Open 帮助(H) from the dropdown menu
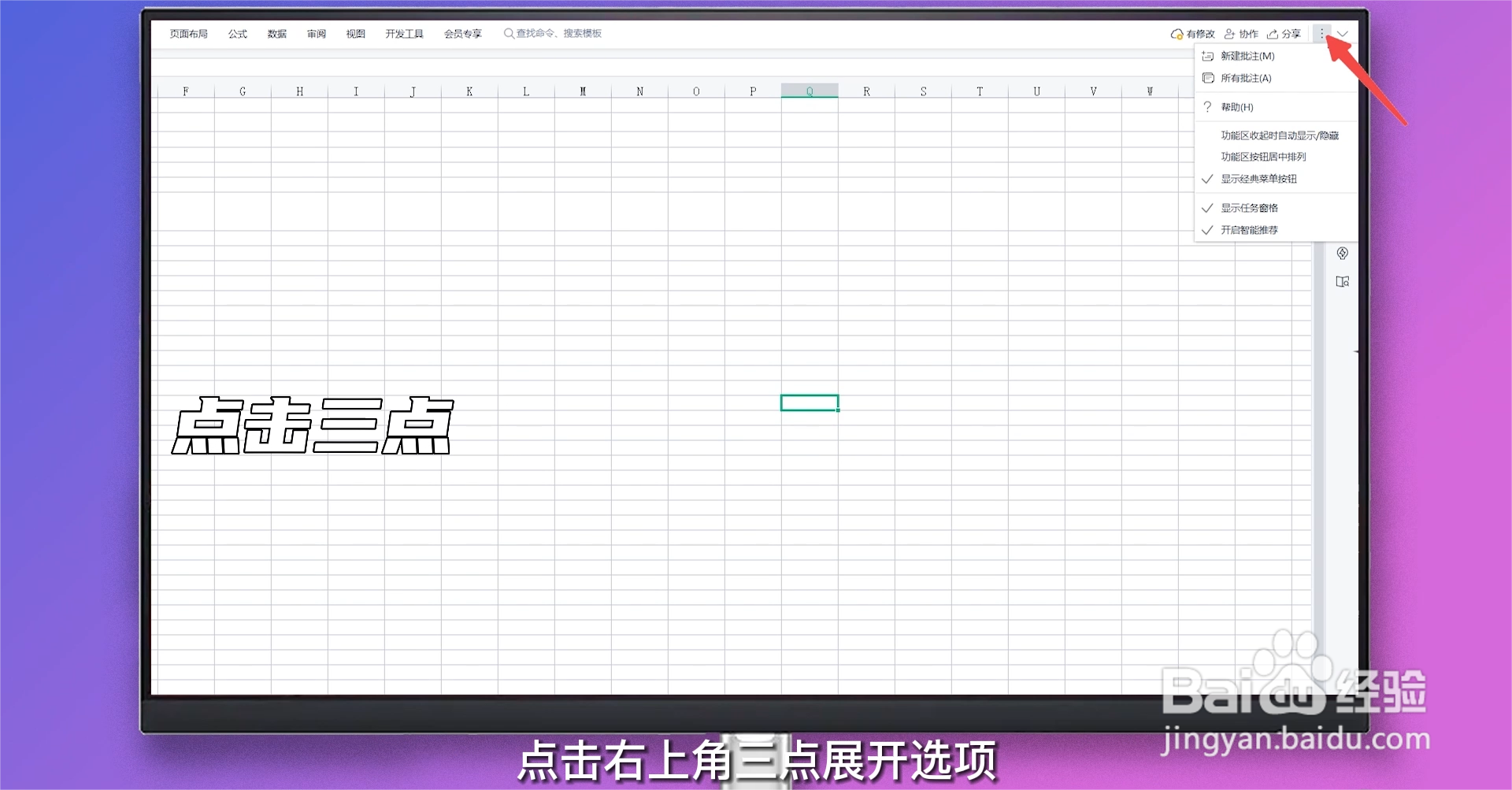 coord(1276,107)
